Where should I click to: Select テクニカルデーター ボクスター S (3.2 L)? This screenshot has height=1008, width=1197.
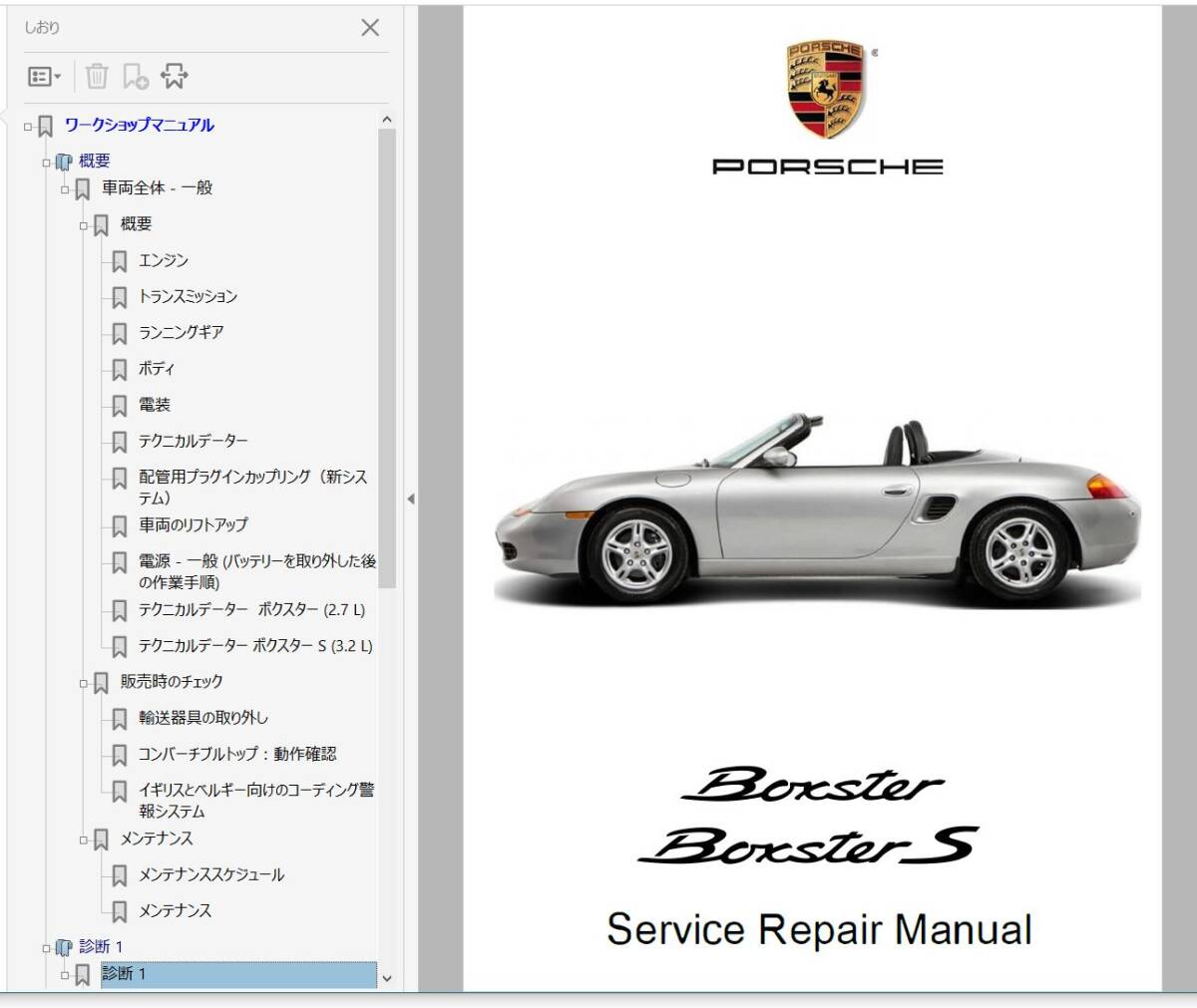255,646
